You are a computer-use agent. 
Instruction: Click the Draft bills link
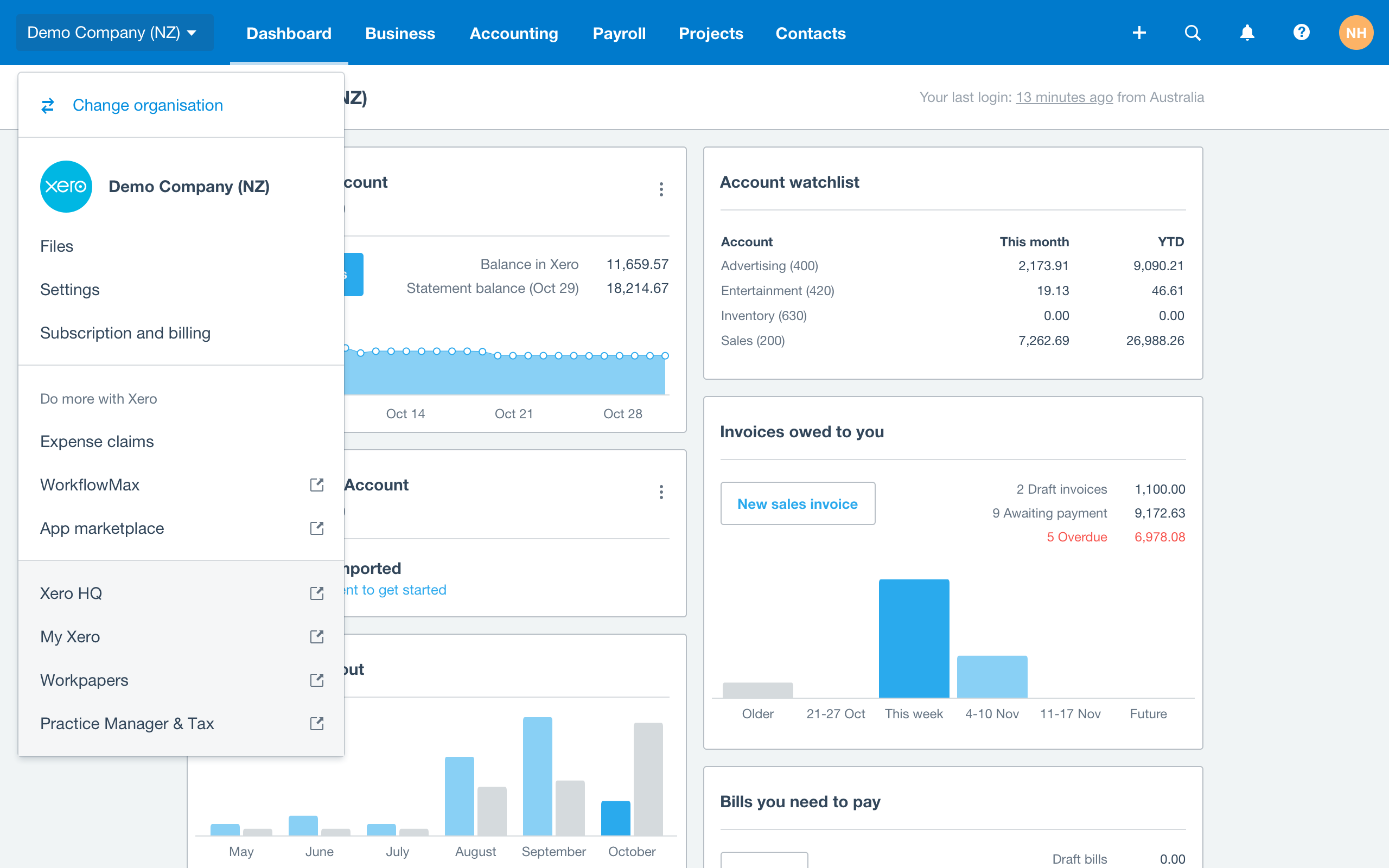[x=1079, y=859]
